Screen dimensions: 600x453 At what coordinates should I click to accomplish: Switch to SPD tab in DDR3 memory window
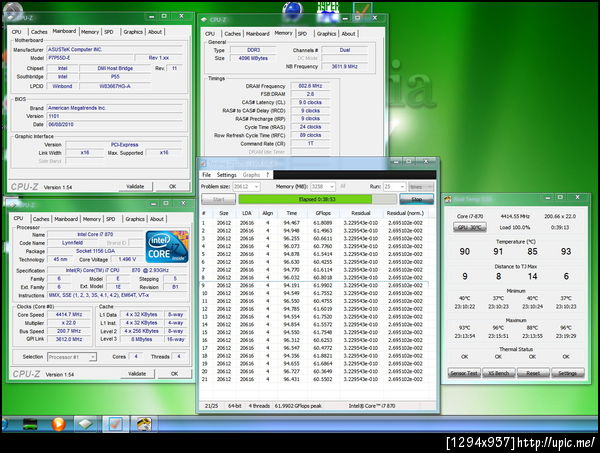(301, 33)
